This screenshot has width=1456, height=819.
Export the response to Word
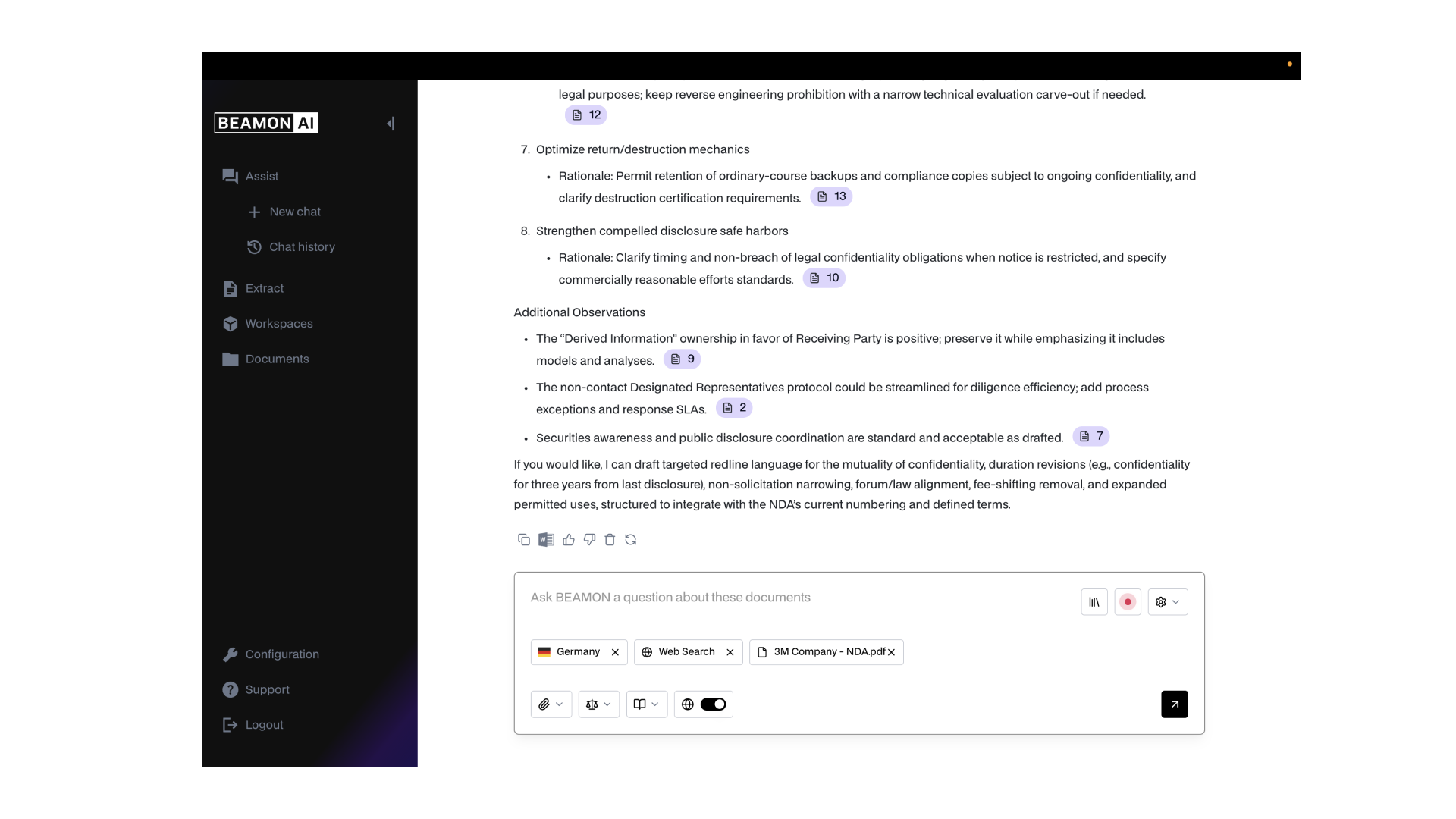tap(546, 540)
